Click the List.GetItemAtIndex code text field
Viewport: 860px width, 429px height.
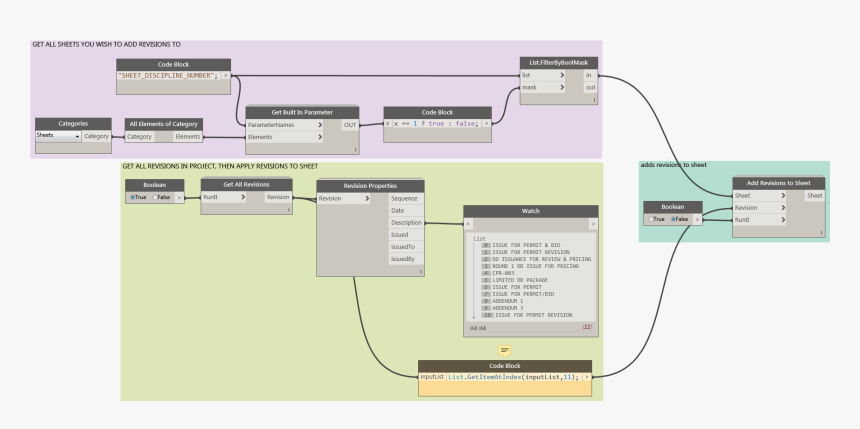[x=511, y=376]
